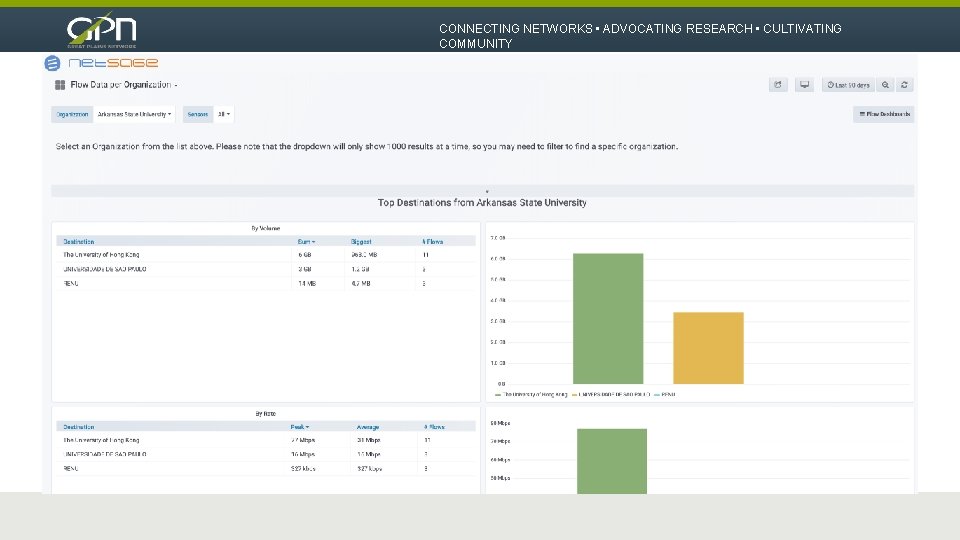The image size is (960, 540).
Task: Open the Flow Dashboards menu button
Action: click(883, 114)
